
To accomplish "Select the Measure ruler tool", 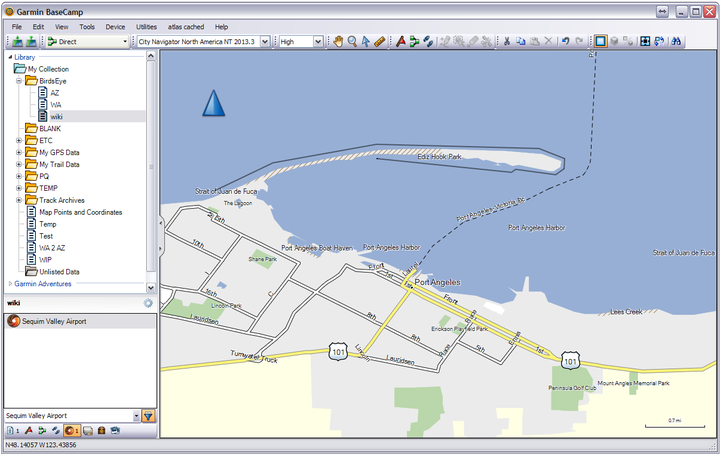I will 380,41.
